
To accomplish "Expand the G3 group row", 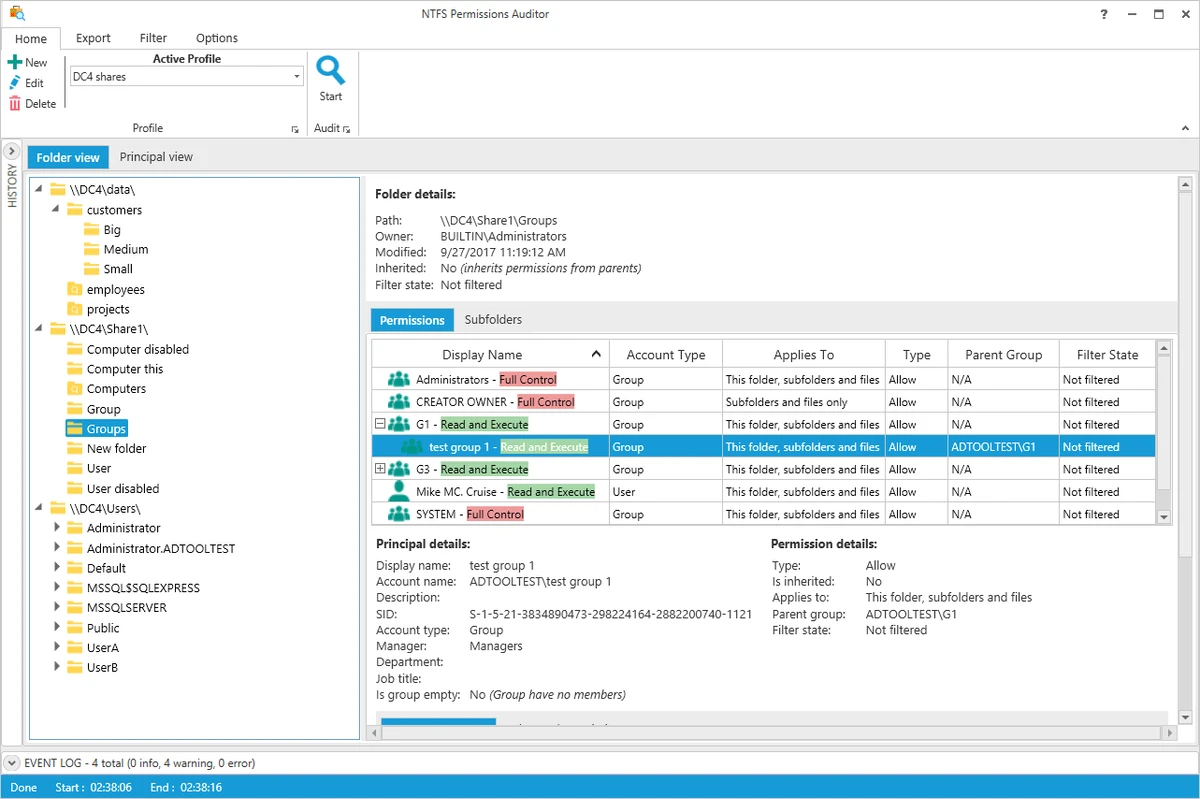I will point(380,468).
